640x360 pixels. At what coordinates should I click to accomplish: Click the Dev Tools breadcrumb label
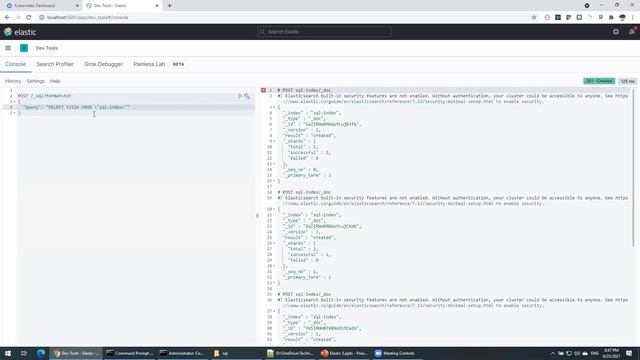47,48
